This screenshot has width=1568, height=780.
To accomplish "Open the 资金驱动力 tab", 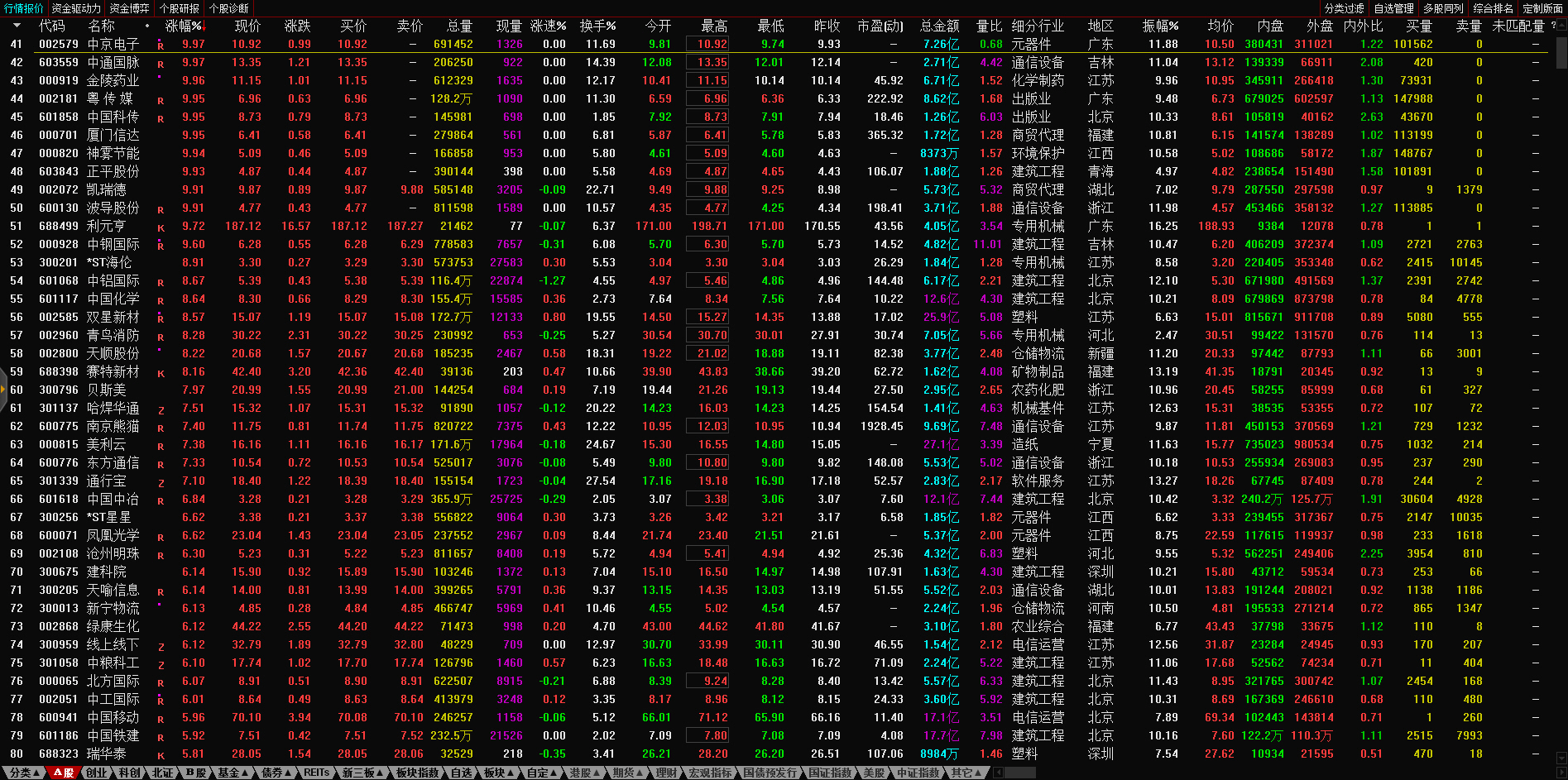I will (76, 8).
